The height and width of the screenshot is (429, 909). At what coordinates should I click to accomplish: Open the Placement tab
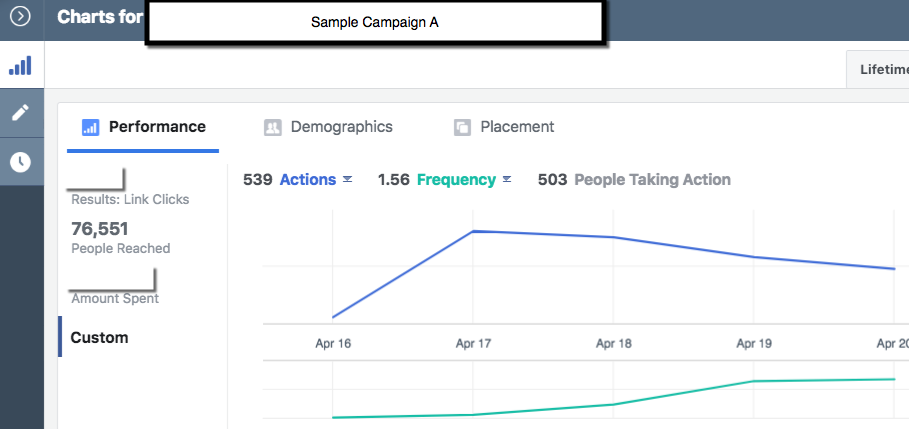click(517, 127)
